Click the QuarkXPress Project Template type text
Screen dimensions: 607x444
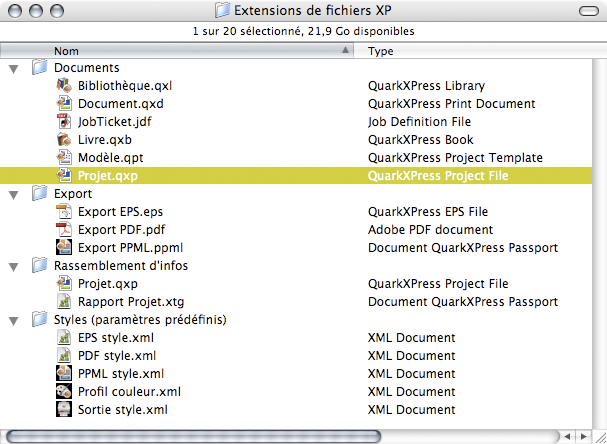(x=455, y=158)
